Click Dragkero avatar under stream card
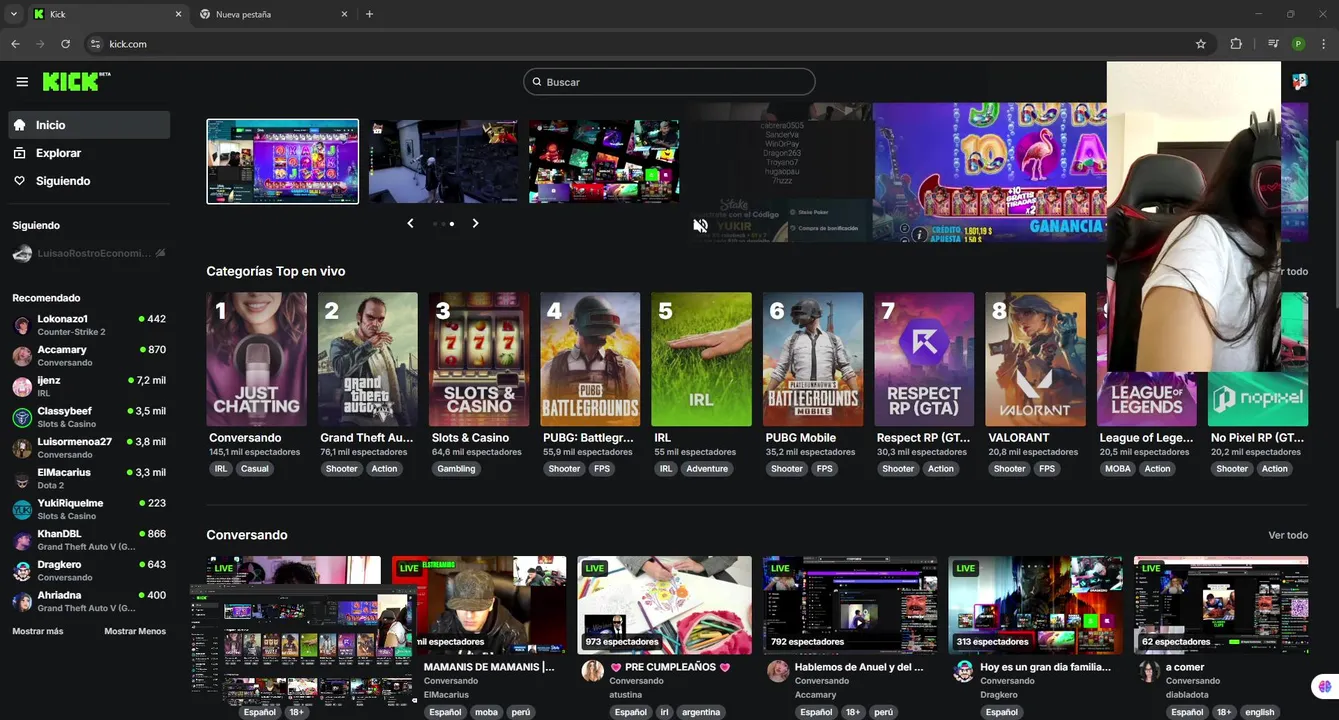This screenshot has width=1339, height=720. coord(963,671)
